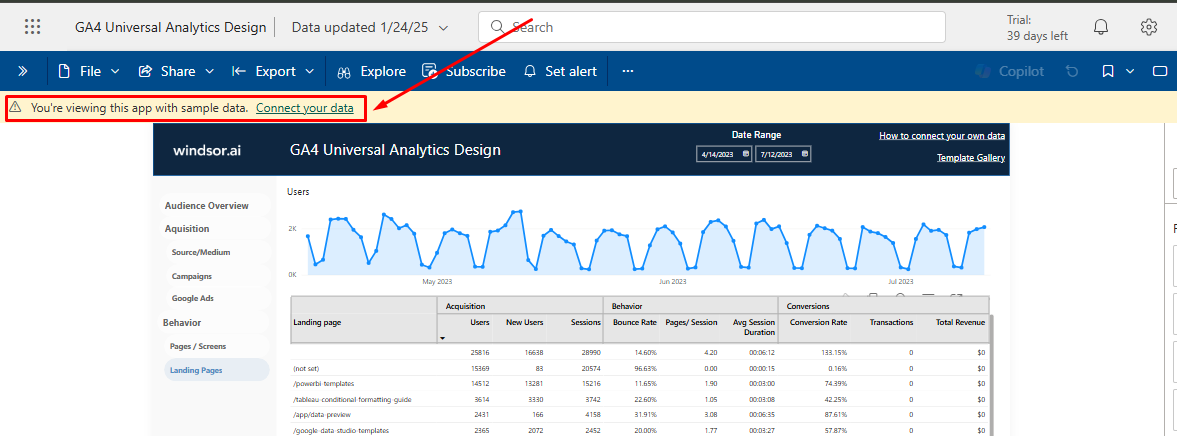This screenshot has width=1177, height=436.
Task: Click inside the Search field
Action: tap(712, 27)
